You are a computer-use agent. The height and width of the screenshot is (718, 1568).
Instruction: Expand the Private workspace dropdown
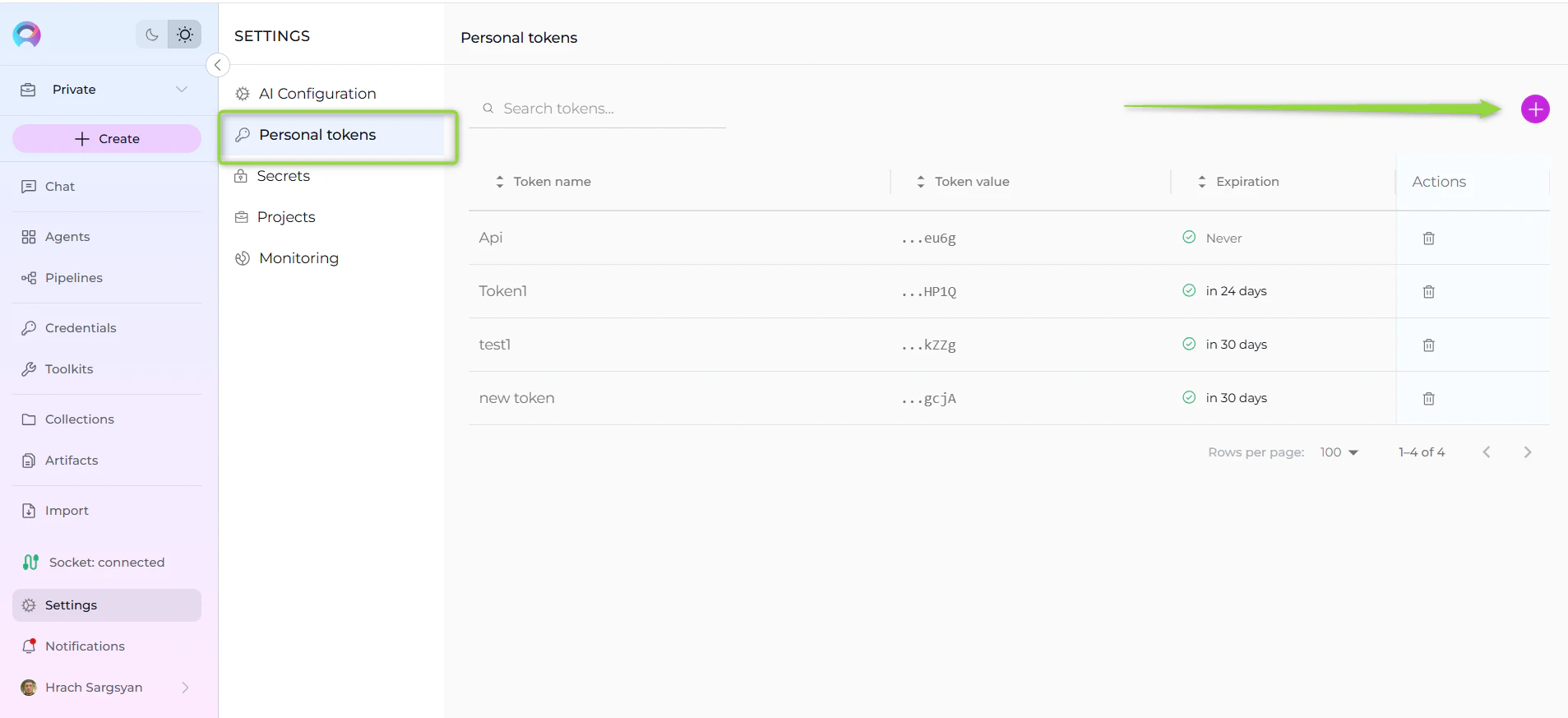point(181,89)
